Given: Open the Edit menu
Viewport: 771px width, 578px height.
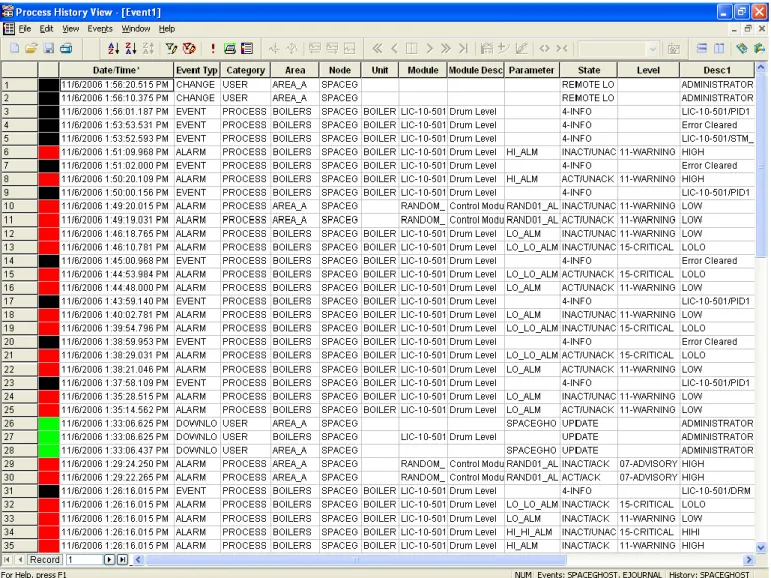Looking at the screenshot, I should pyautogui.click(x=46, y=29).
